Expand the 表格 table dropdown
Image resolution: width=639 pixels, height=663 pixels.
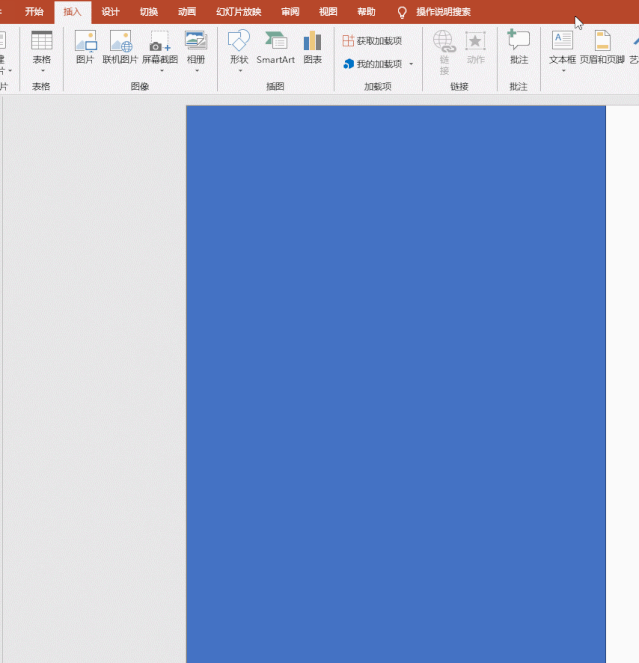pos(41,70)
